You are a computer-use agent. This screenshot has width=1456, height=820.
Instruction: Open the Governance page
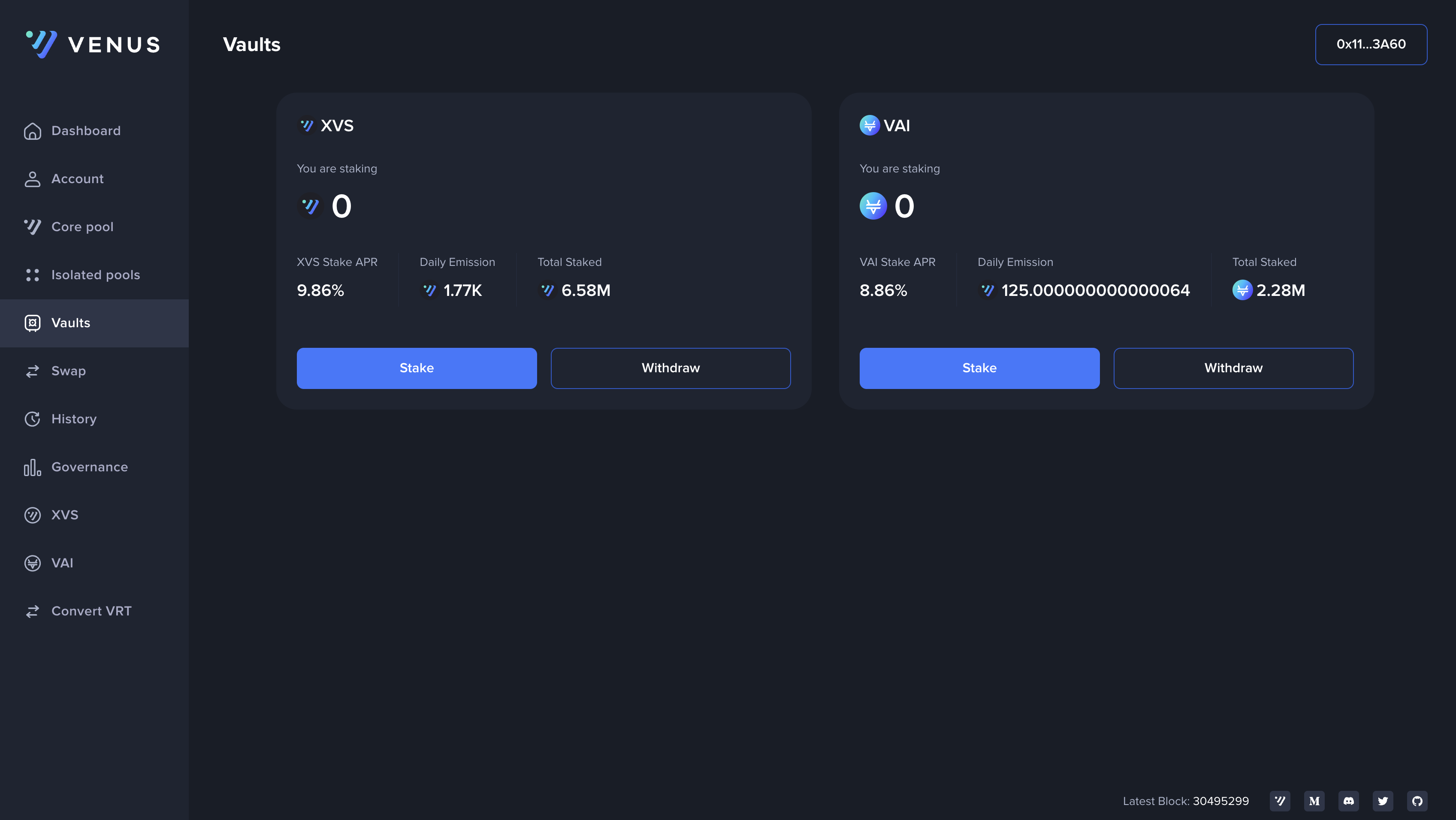click(x=89, y=467)
